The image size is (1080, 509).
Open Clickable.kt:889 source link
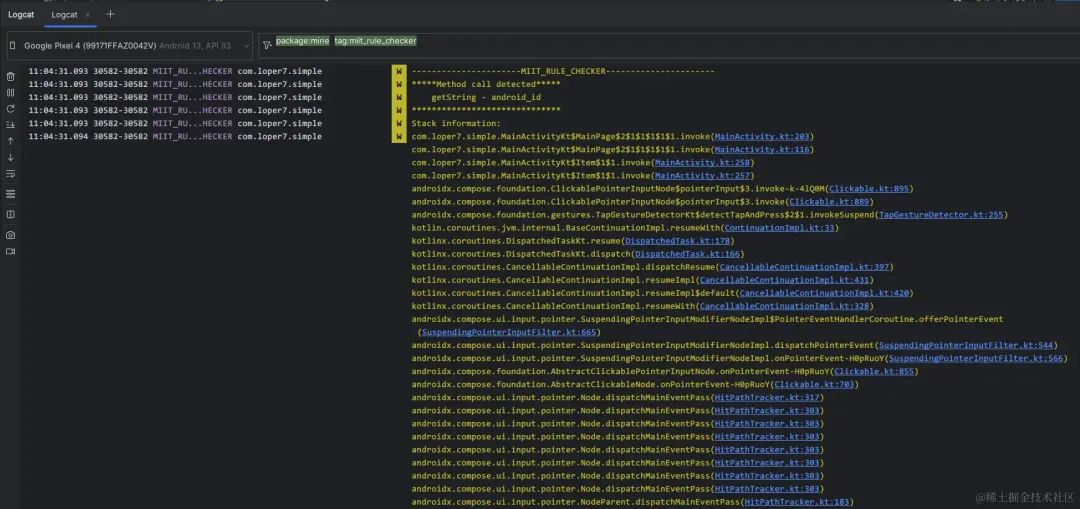[x=829, y=202]
